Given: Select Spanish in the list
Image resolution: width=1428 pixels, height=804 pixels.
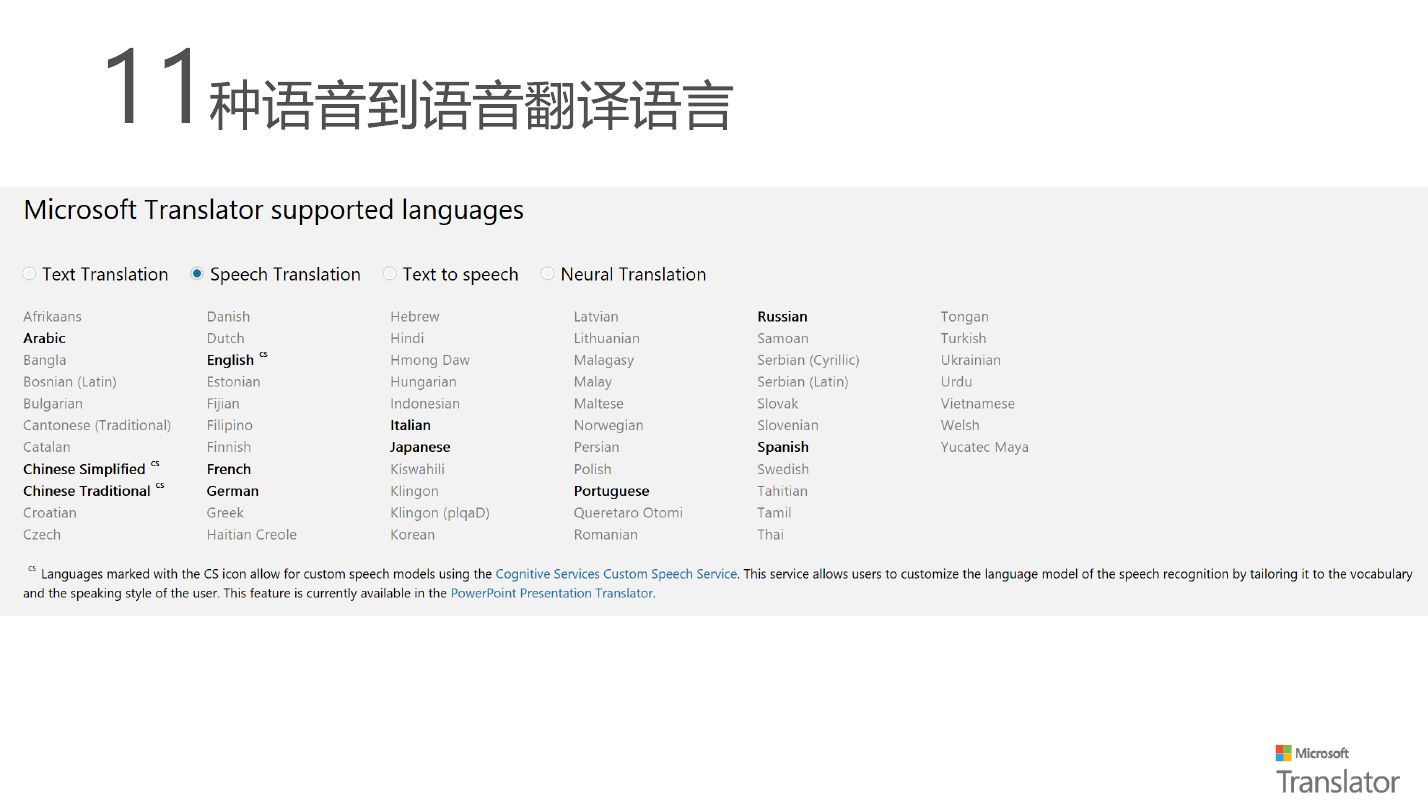Looking at the screenshot, I should click(x=783, y=447).
